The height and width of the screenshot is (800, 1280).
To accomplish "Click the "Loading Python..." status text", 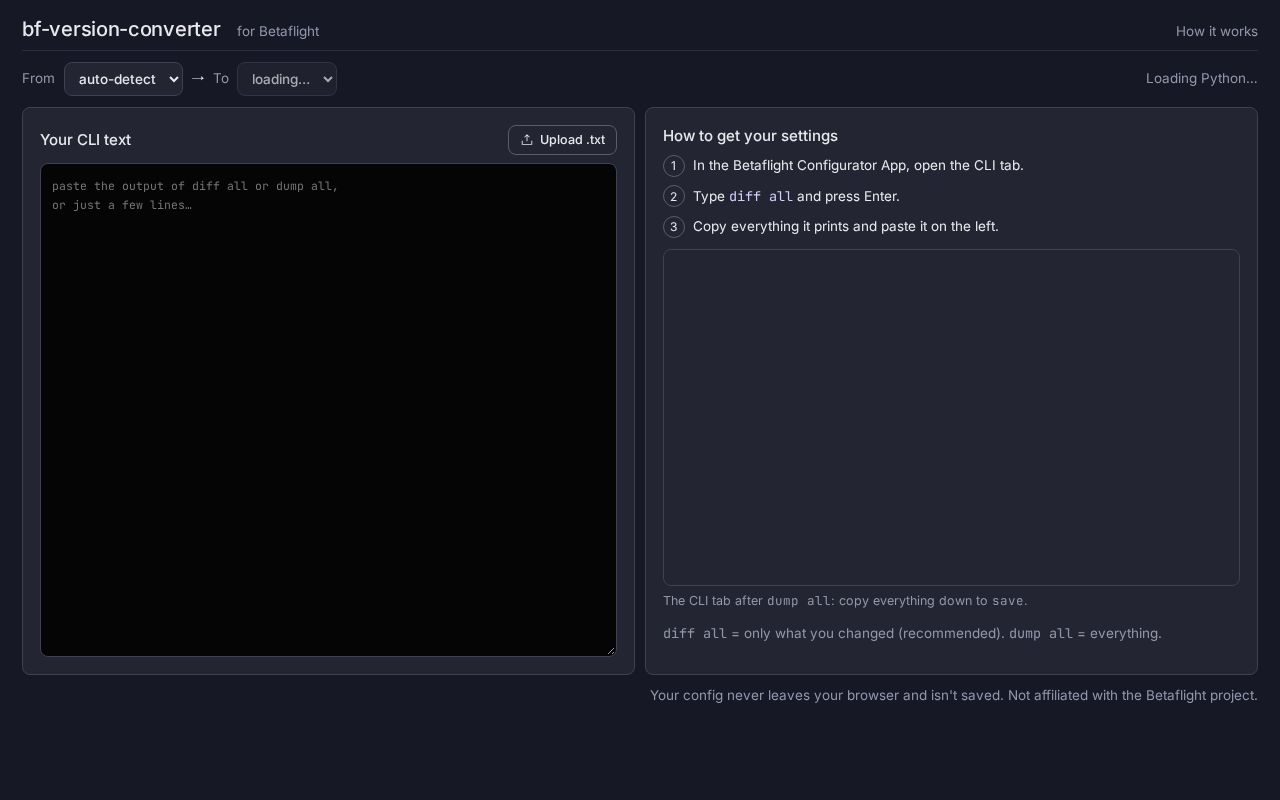I will (x=1202, y=78).
